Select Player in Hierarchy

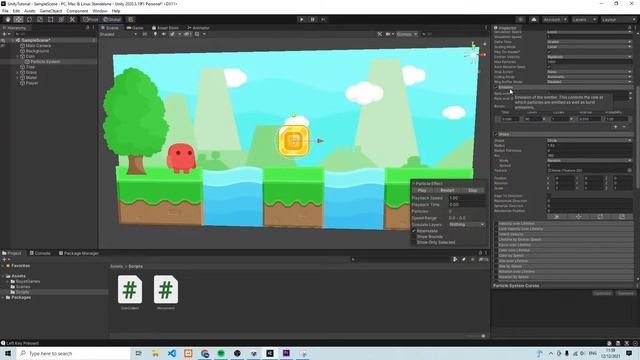pyautogui.click(x=31, y=83)
